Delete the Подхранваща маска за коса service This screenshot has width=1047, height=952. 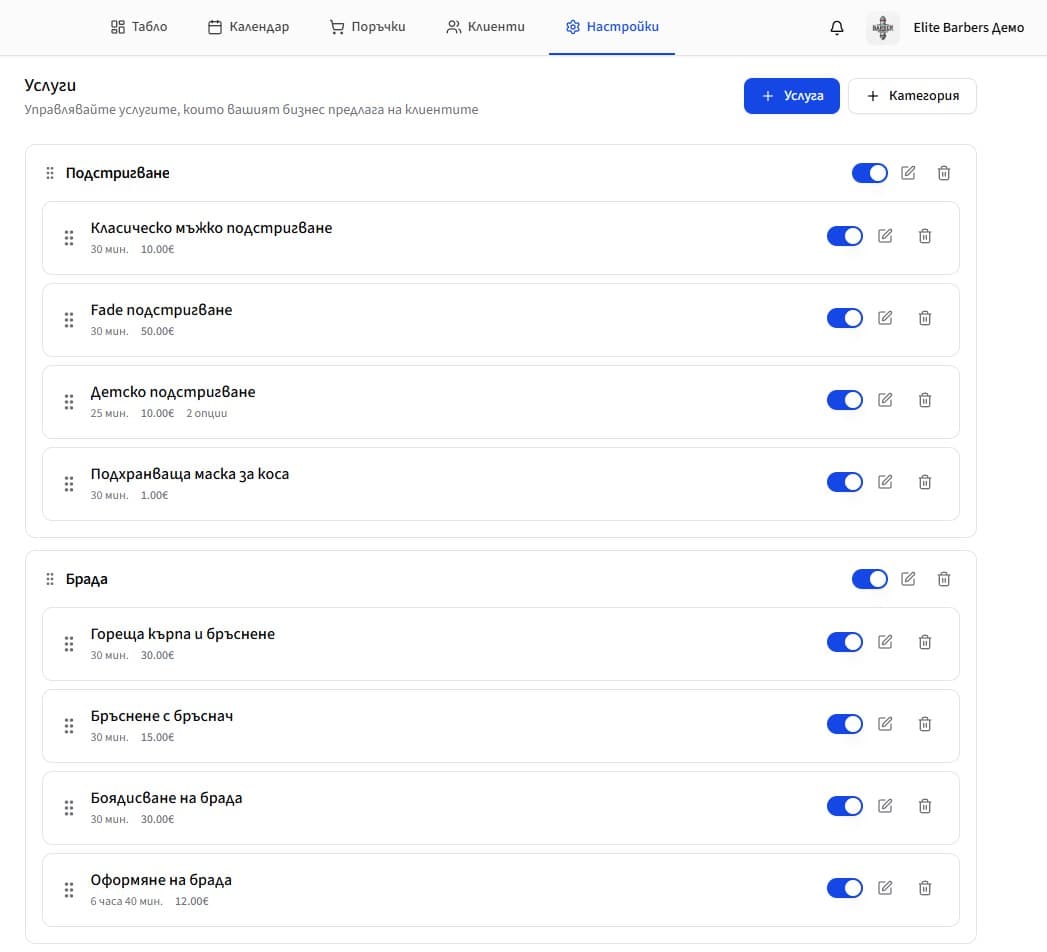[924, 481]
